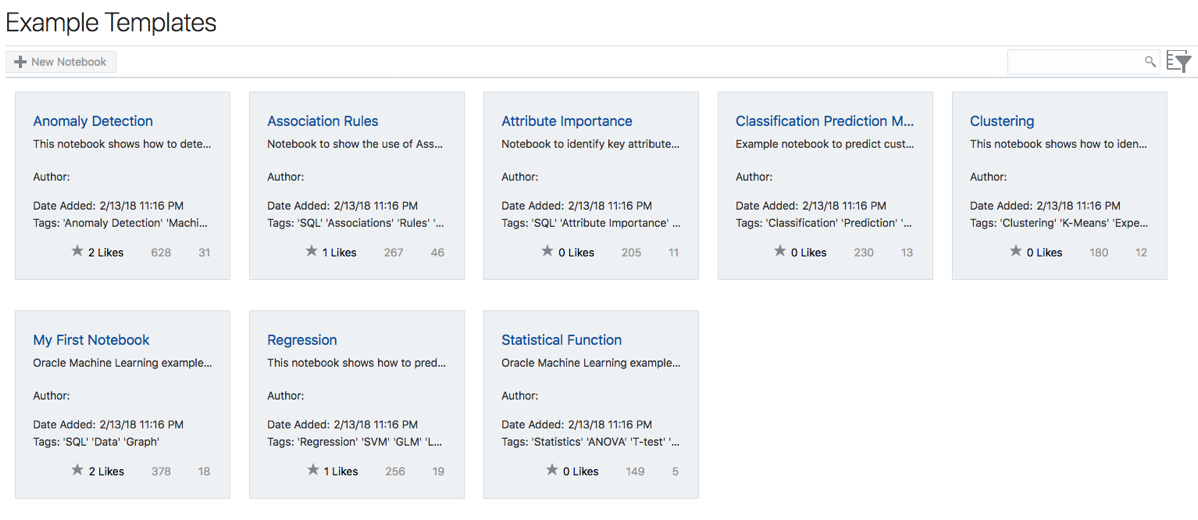
Task: Open the Statistical Function template
Action: pos(561,340)
